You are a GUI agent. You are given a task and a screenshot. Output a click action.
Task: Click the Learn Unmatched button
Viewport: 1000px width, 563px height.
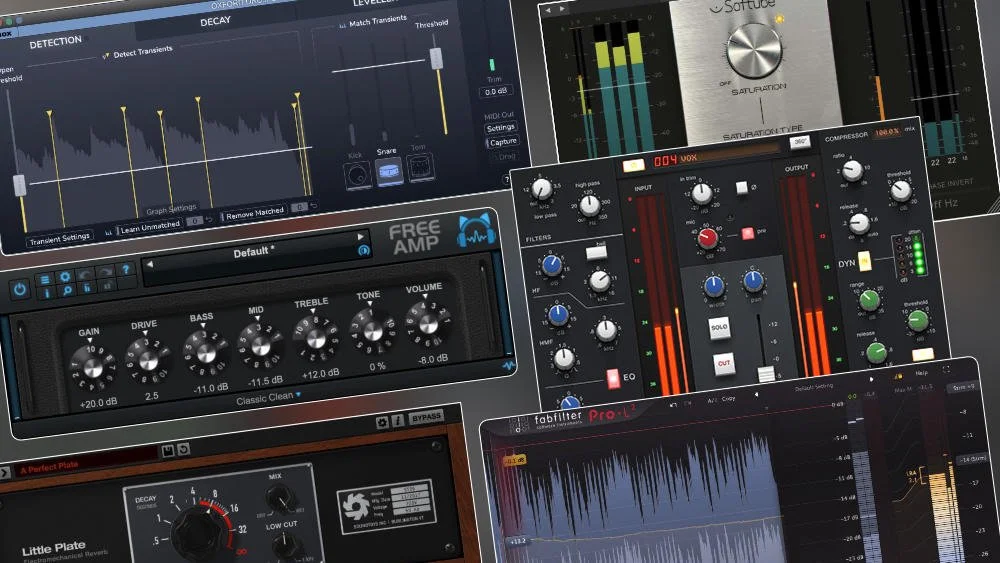click(x=150, y=227)
